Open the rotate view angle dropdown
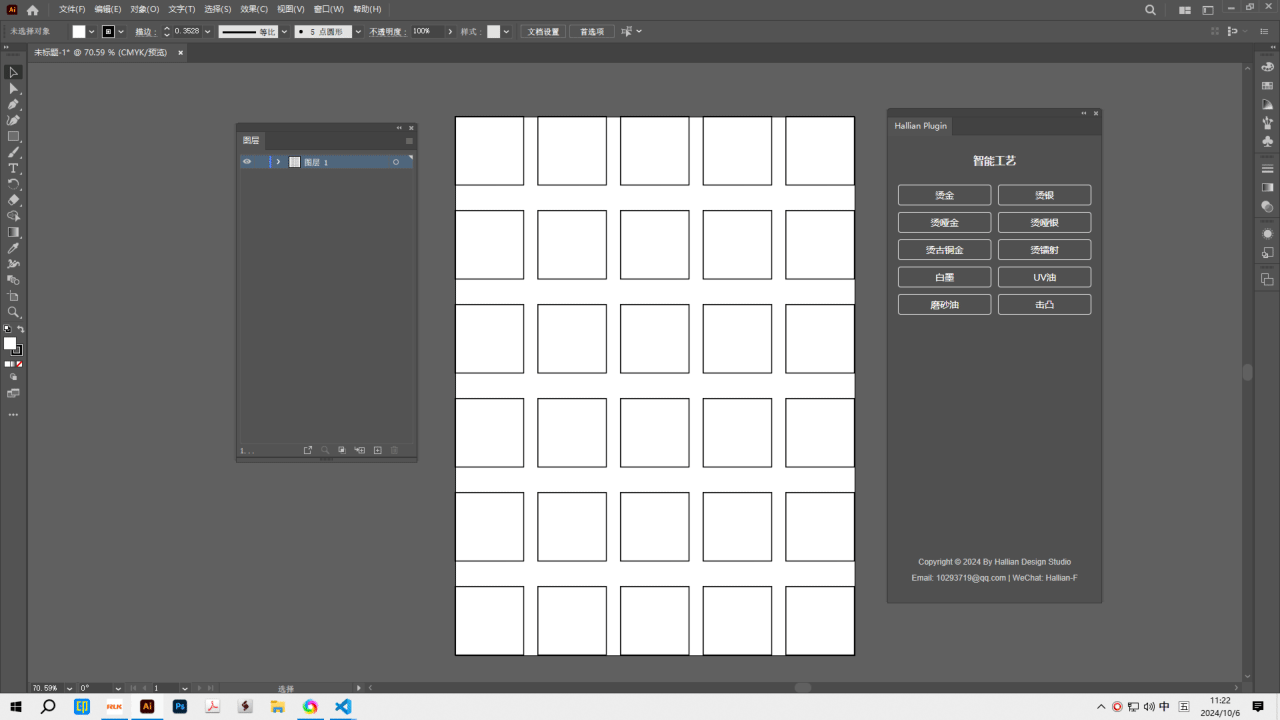 [118, 688]
